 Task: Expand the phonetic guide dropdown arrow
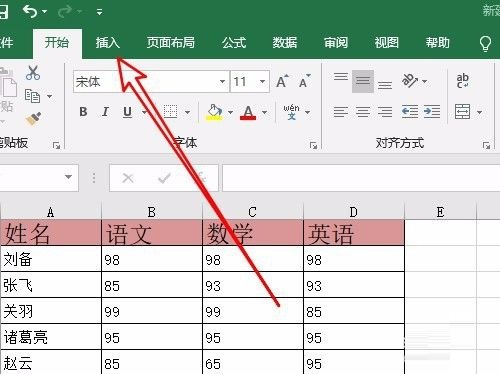307,112
